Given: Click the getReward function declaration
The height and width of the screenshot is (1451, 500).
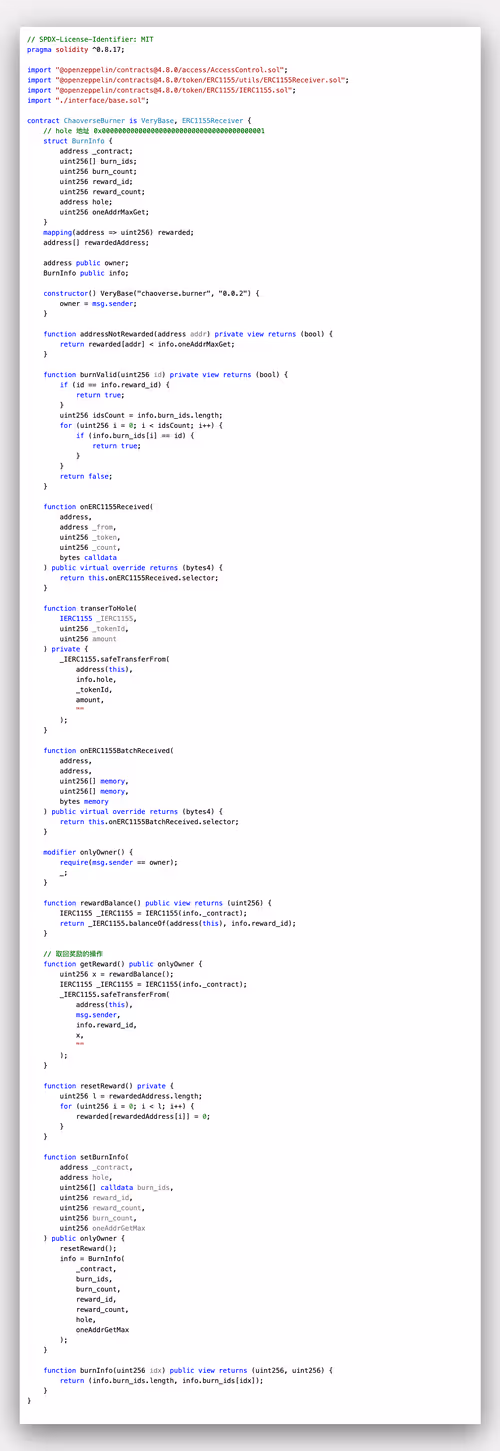Looking at the screenshot, I should tap(123, 963).
